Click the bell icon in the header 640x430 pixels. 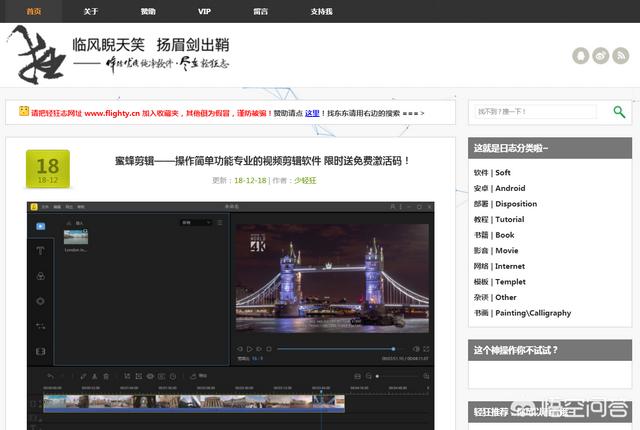point(581,56)
